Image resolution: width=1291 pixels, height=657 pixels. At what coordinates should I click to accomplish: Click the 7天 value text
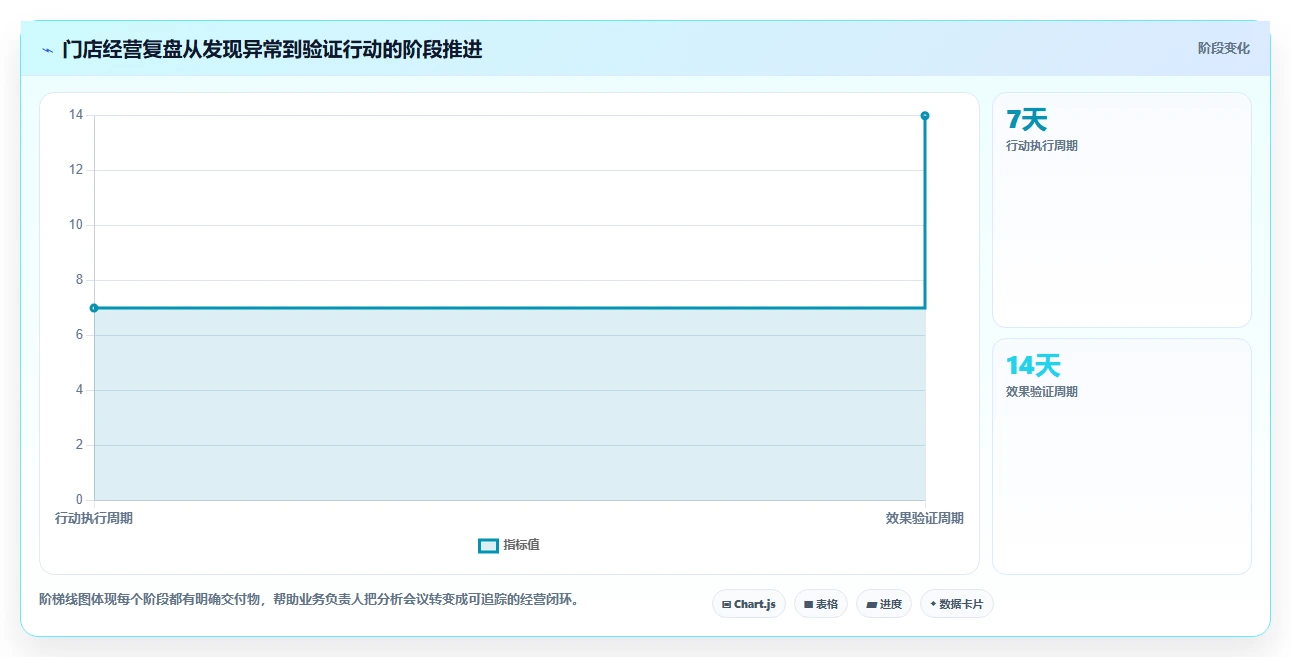pos(1026,120)
